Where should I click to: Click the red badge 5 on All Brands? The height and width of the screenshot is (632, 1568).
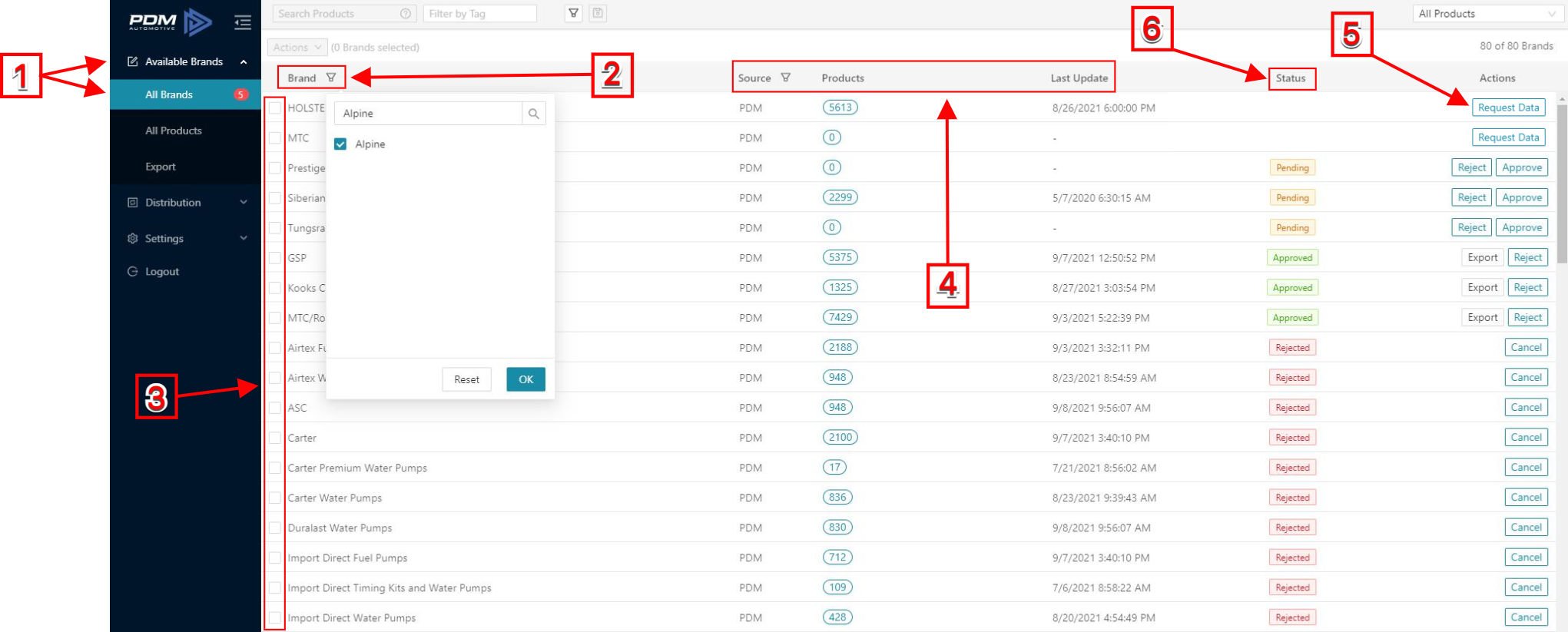(240, 94)
